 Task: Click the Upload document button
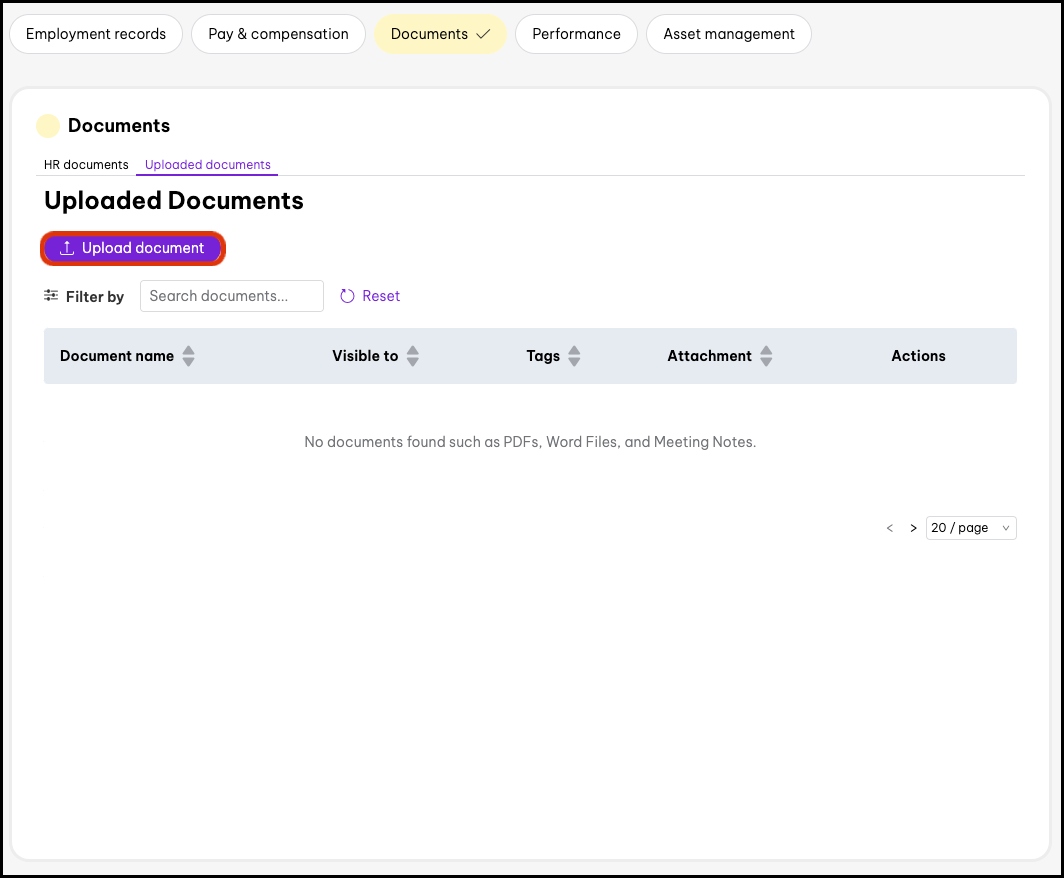tap(133, 248)
